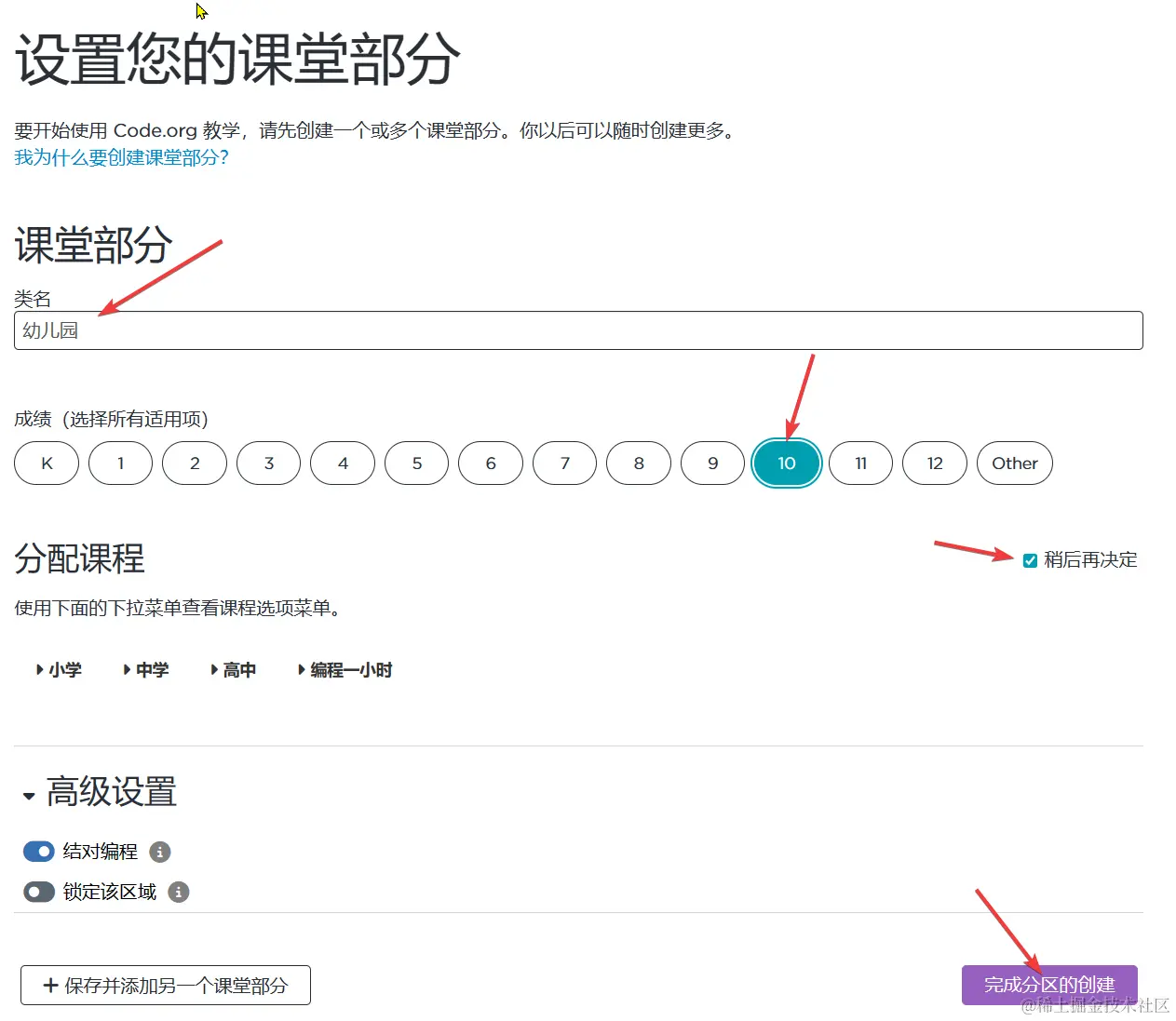Enable the 锁定该区域 toggle switch
This screenshot has width=1176, height=1021.
pos(38,892)
